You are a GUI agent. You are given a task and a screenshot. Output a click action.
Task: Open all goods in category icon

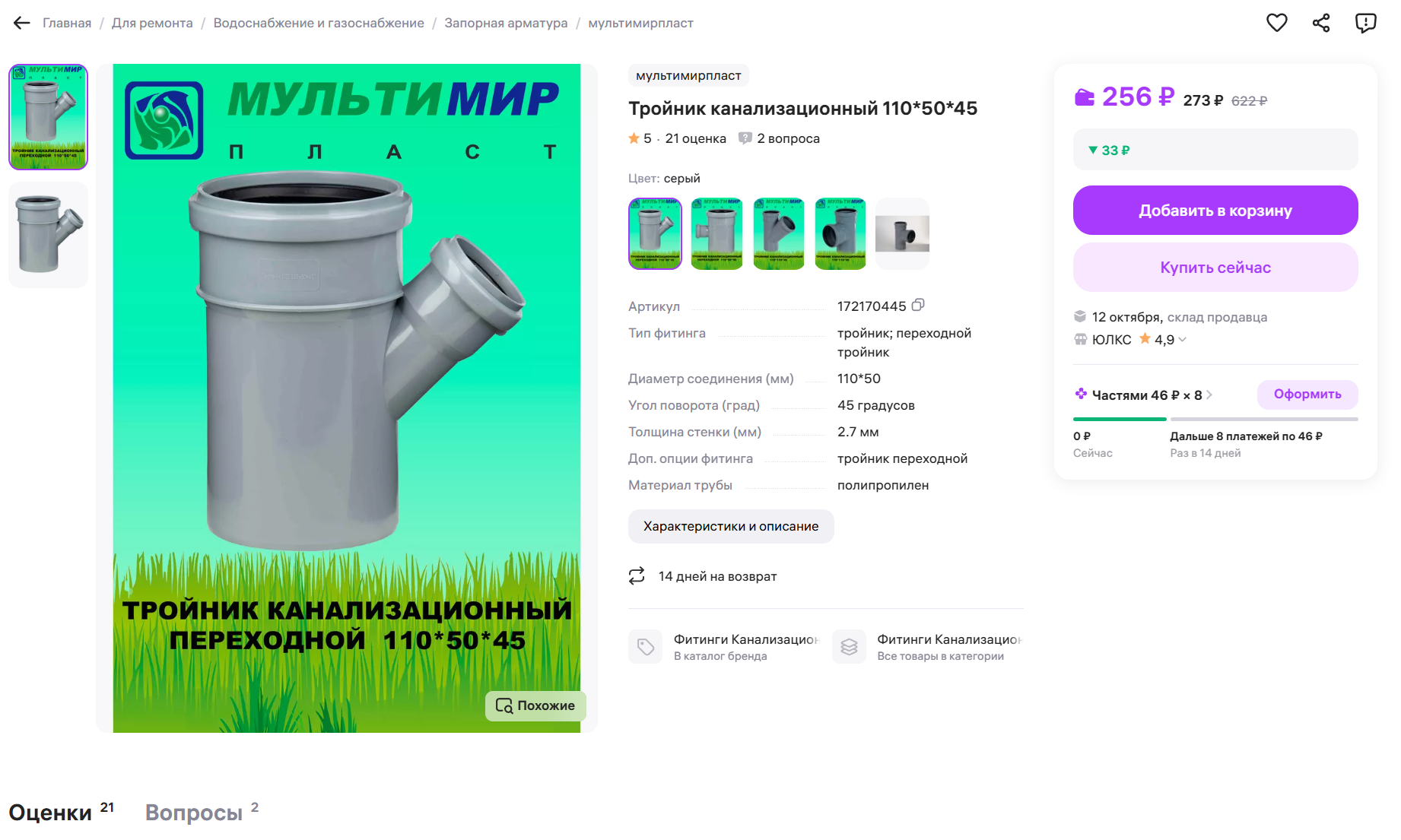(x=849, y=647)
